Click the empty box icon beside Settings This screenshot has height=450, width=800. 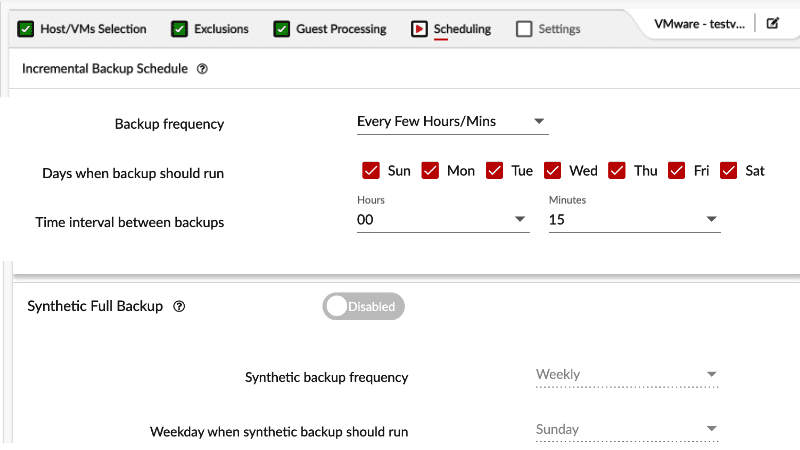point(524,29)
